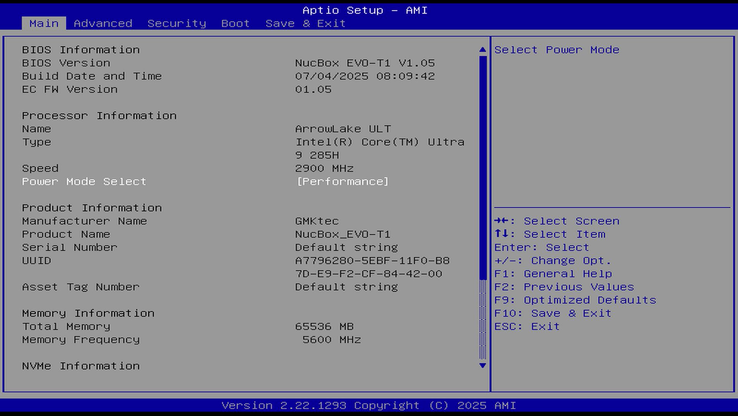Click the lower scrollbar track area
Image resolution: width=738 pixels, height=416 pixels.
[482, 320]
